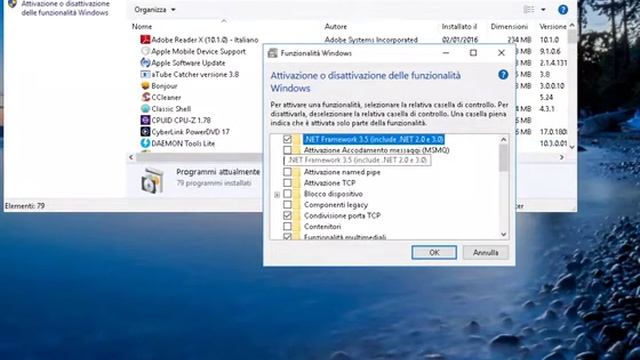Click programs list scroll up arrow

[572, 25]
